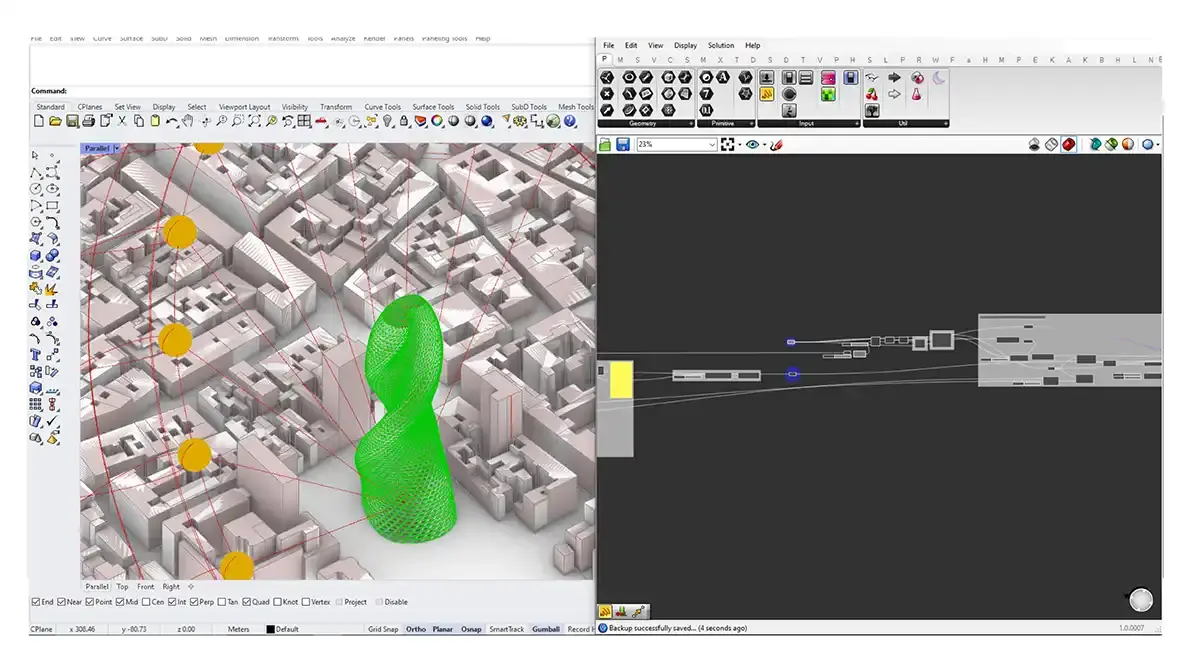1190x666 pixels.
Task: Toggle Grid Snap in the status bar
Action: (383, 630)
